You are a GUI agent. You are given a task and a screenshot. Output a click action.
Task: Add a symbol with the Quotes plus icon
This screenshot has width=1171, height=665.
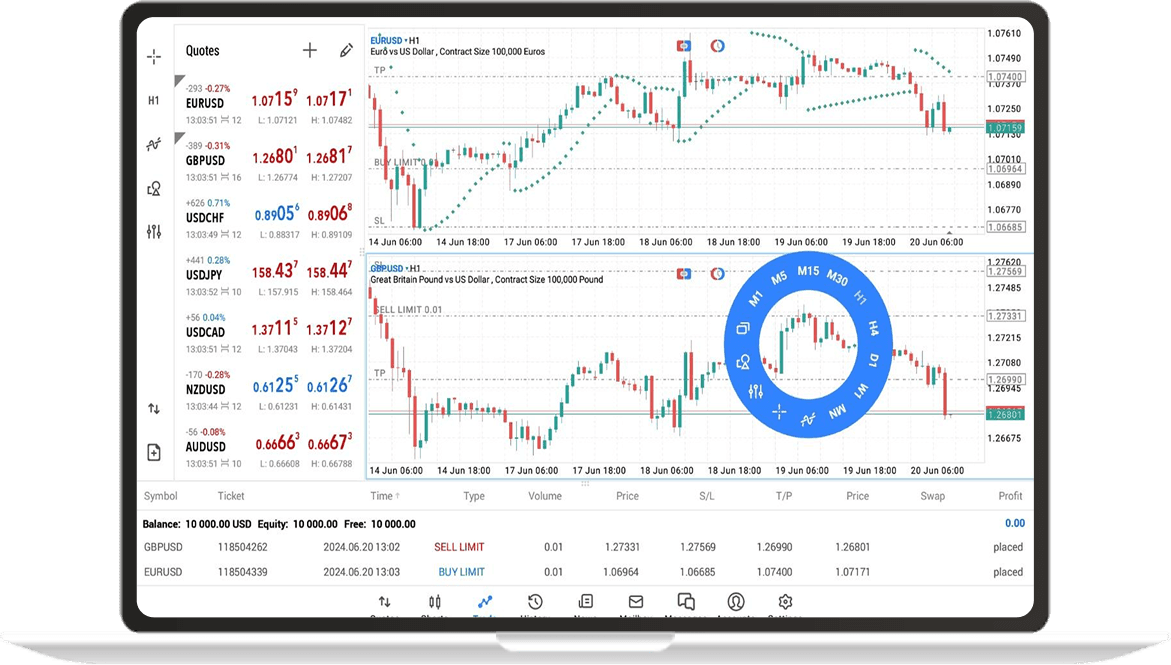pyautogui.click(x=310, y=50)
